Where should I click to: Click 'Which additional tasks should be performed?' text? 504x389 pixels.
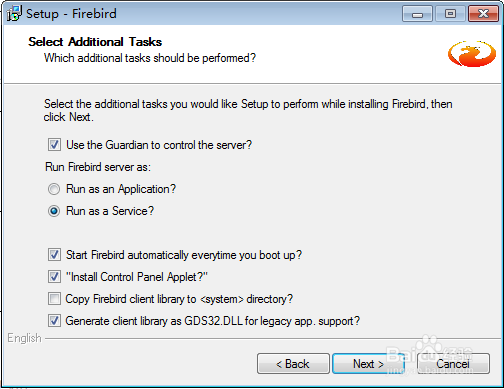[150, 58]
